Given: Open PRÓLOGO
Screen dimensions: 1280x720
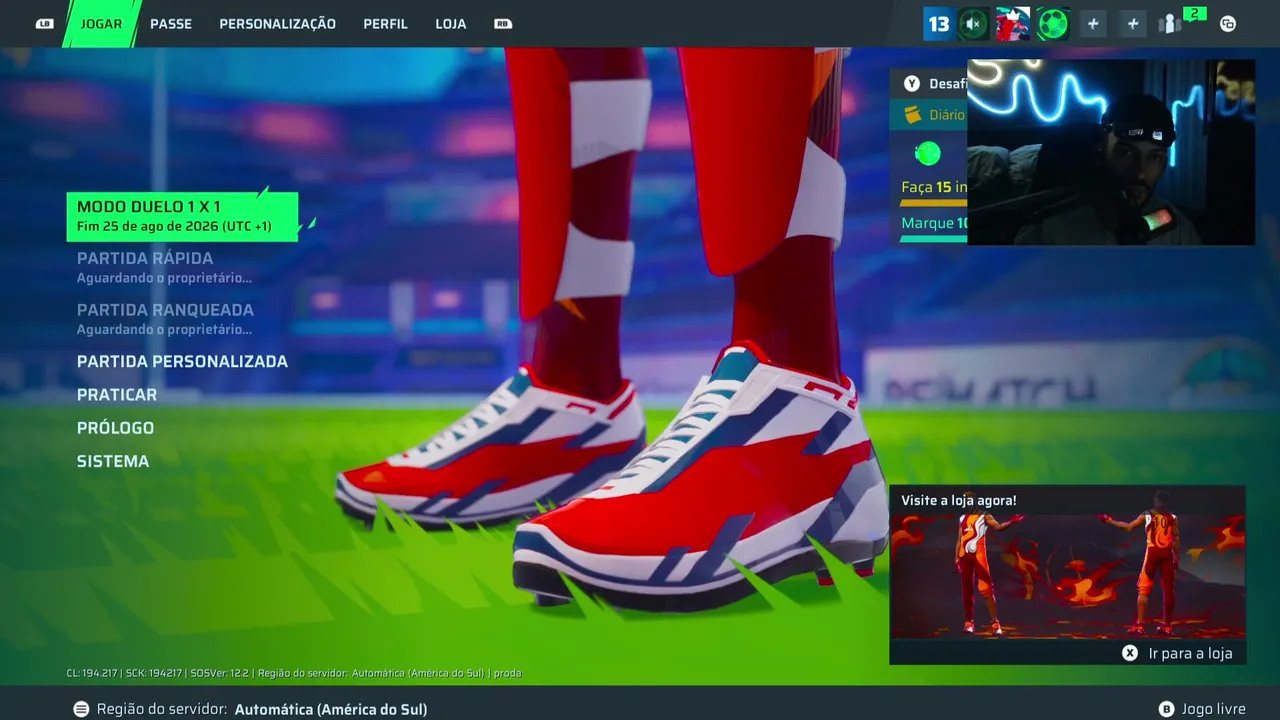Looking at the screenshot, I should (115, 428).
